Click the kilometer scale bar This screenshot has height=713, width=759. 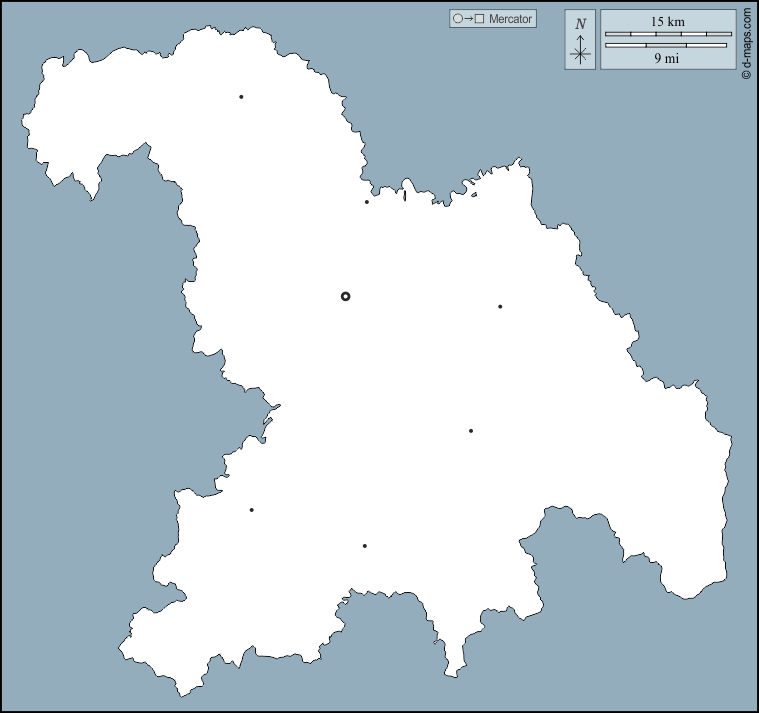coord(668,34)
